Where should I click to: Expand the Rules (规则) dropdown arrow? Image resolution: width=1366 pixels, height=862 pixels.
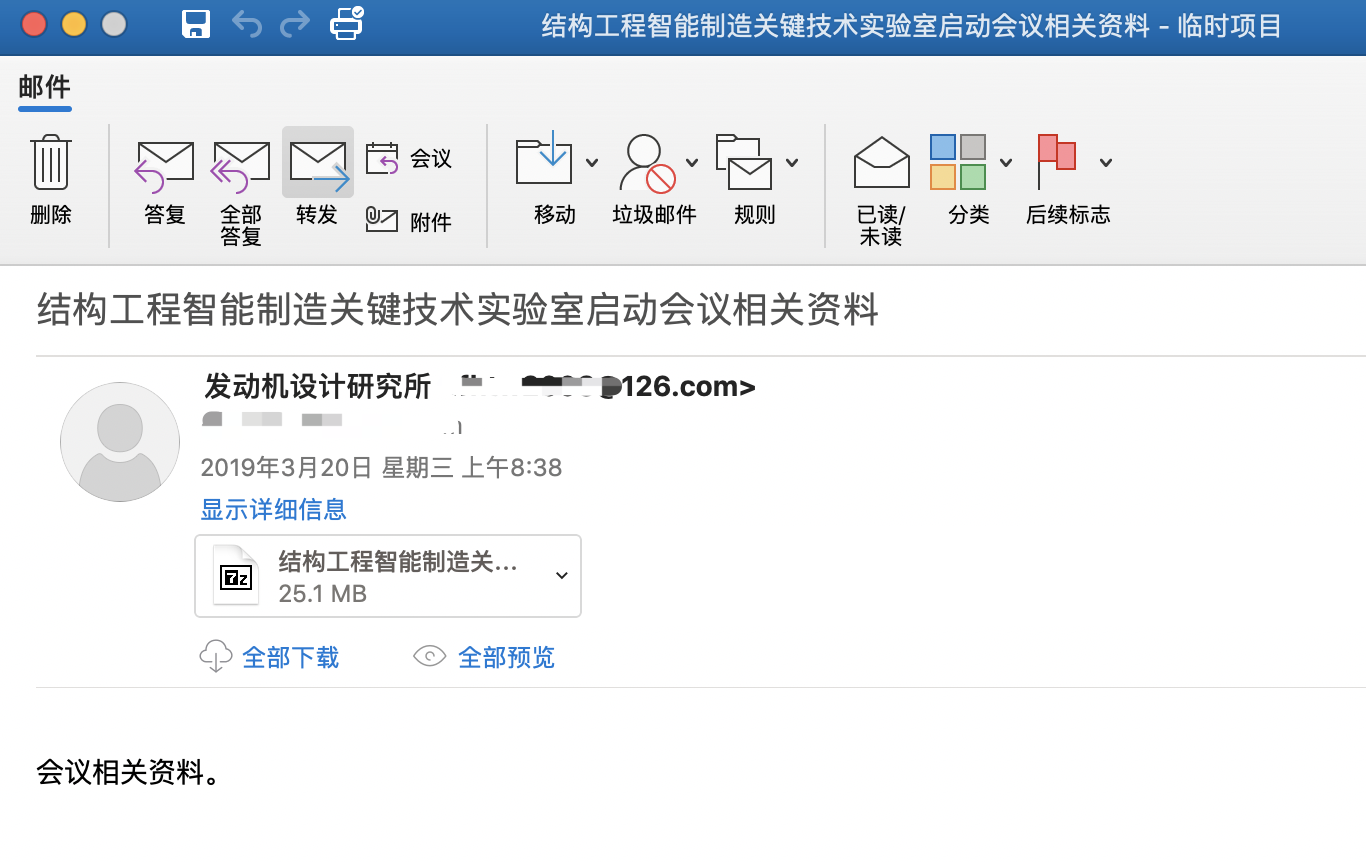(x=792, y=163)
